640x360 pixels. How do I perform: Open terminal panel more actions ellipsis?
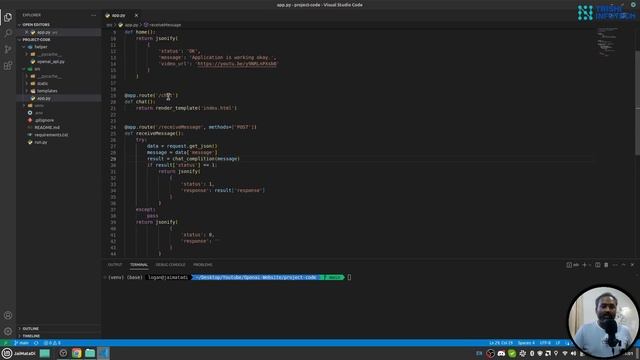coord(615,265)
